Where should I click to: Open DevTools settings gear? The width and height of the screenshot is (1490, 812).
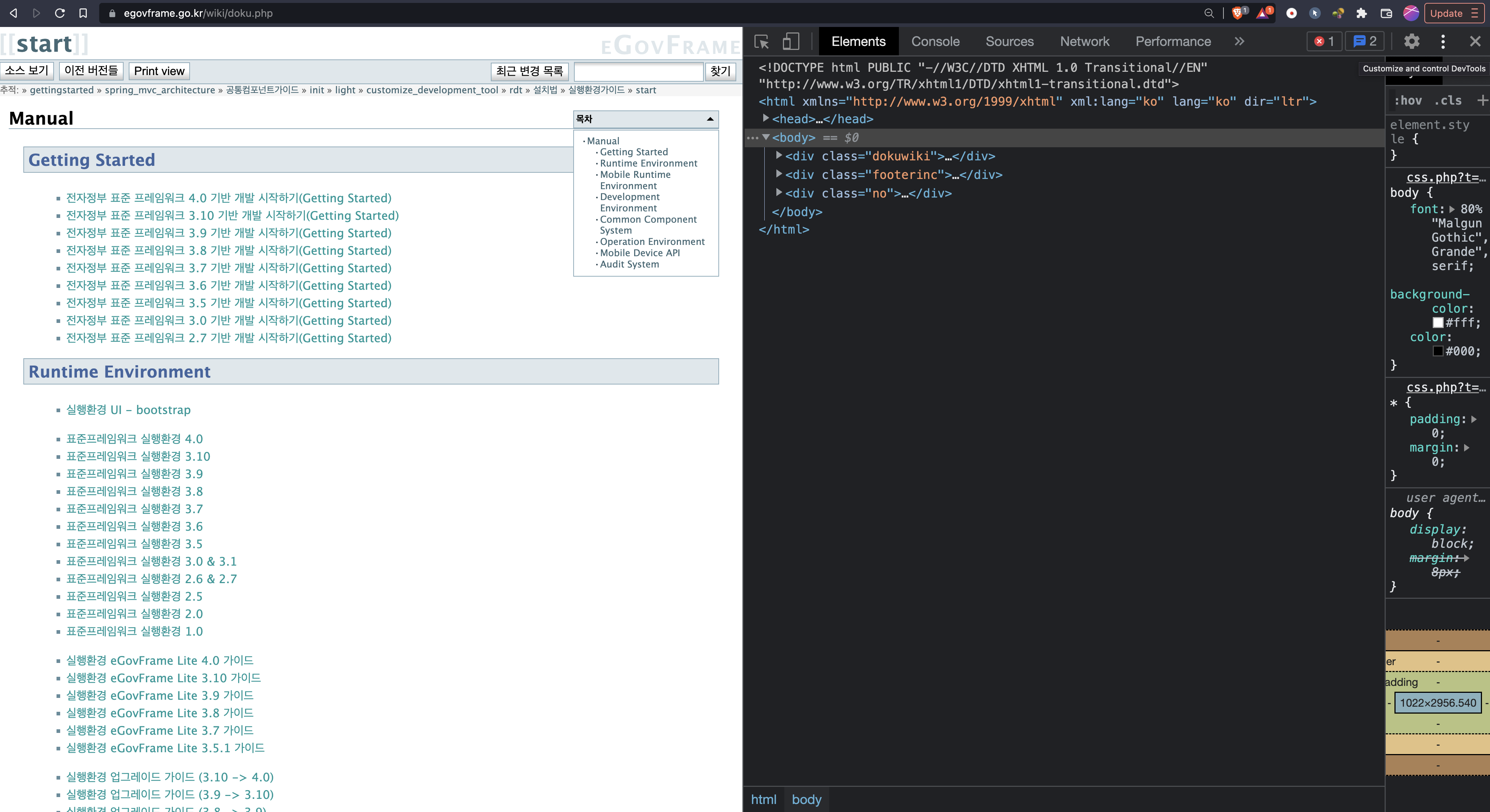pyautogui.click(x=1411, y=42)
